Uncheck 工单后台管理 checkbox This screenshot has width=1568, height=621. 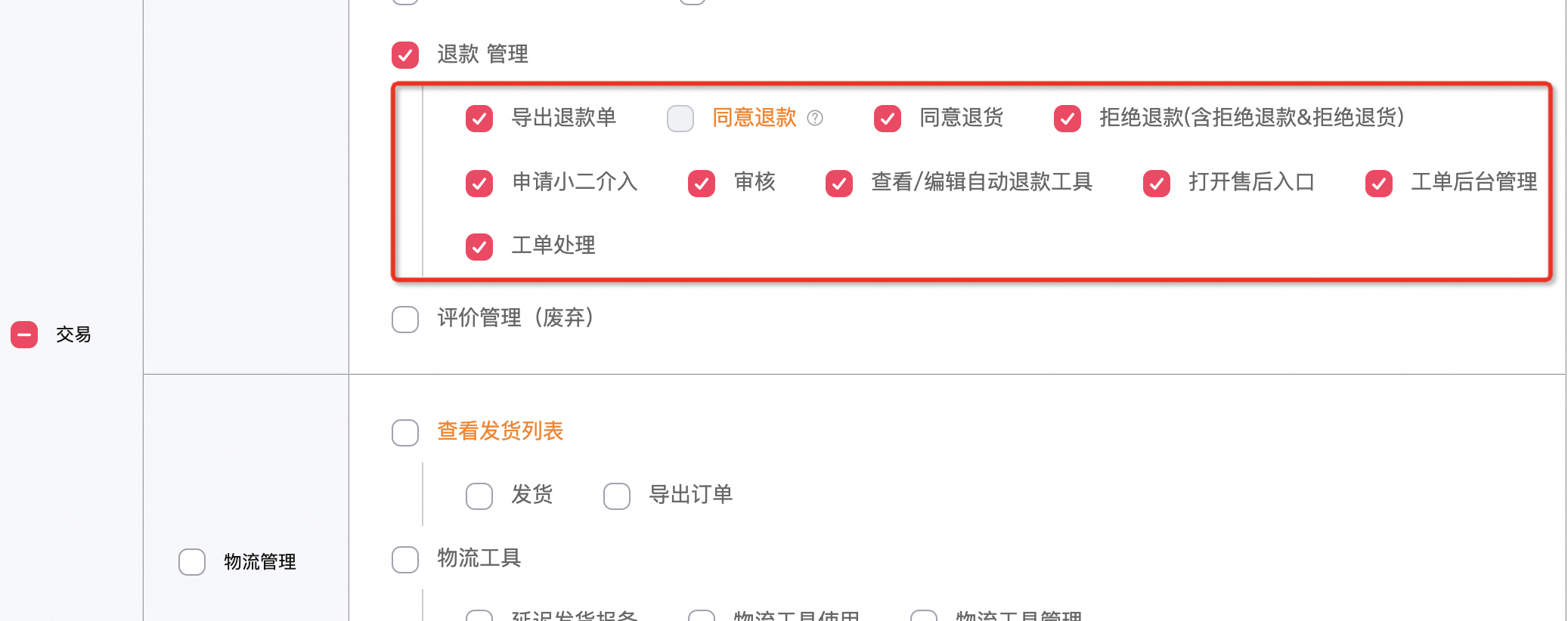(1379, 183)
